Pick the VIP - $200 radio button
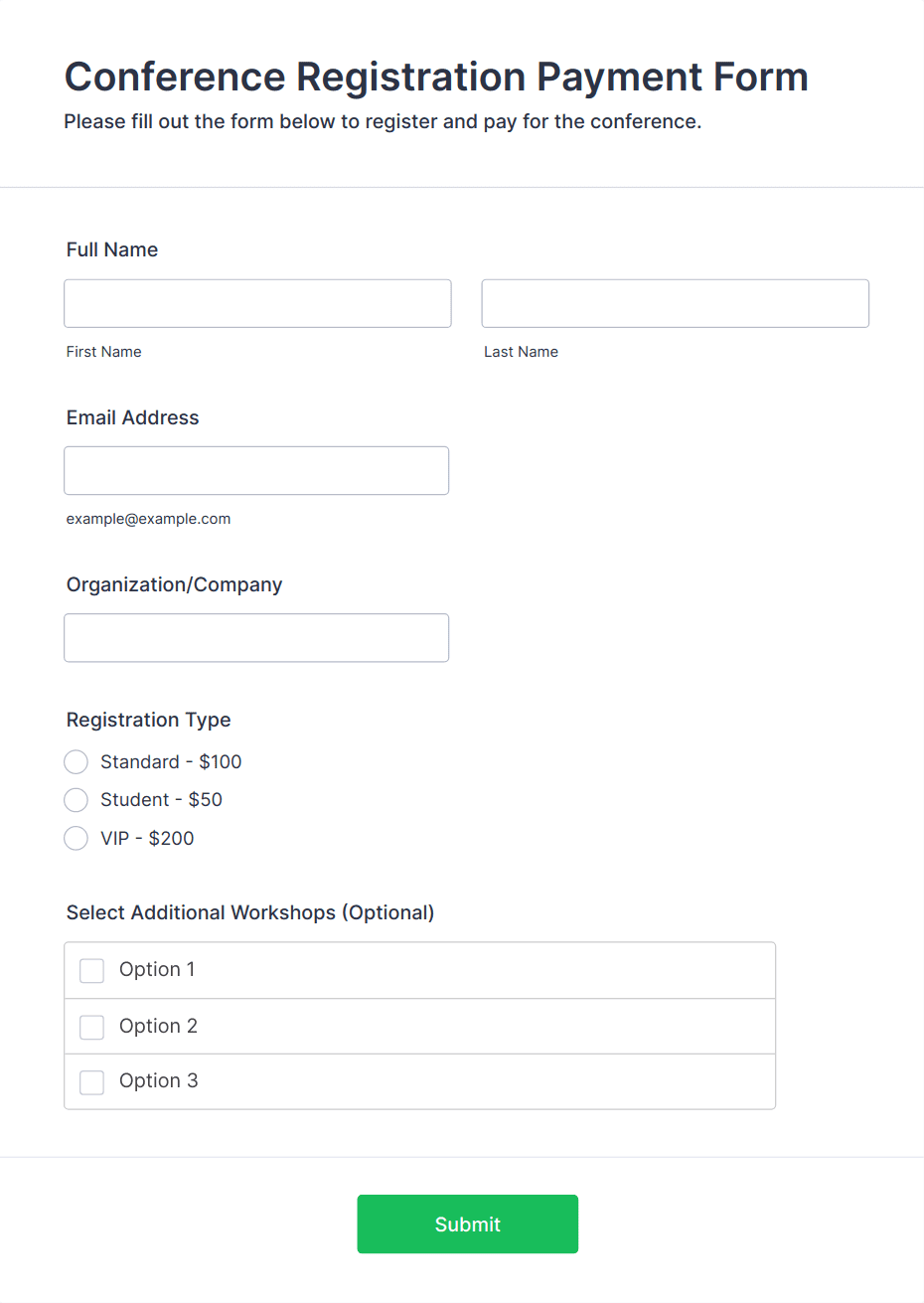Screen dimensions: 924x1303 tap(77, 839)
